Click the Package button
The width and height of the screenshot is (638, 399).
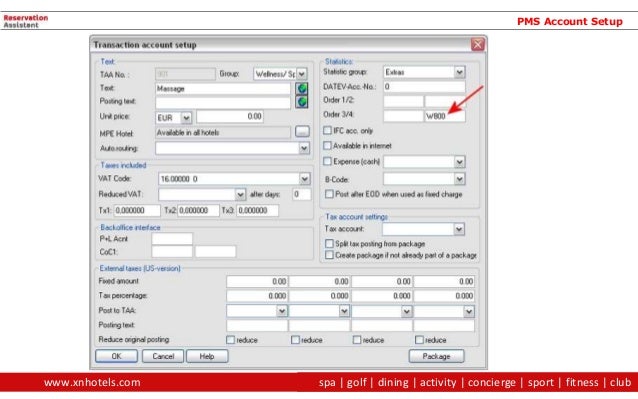[x=436, y=356]
